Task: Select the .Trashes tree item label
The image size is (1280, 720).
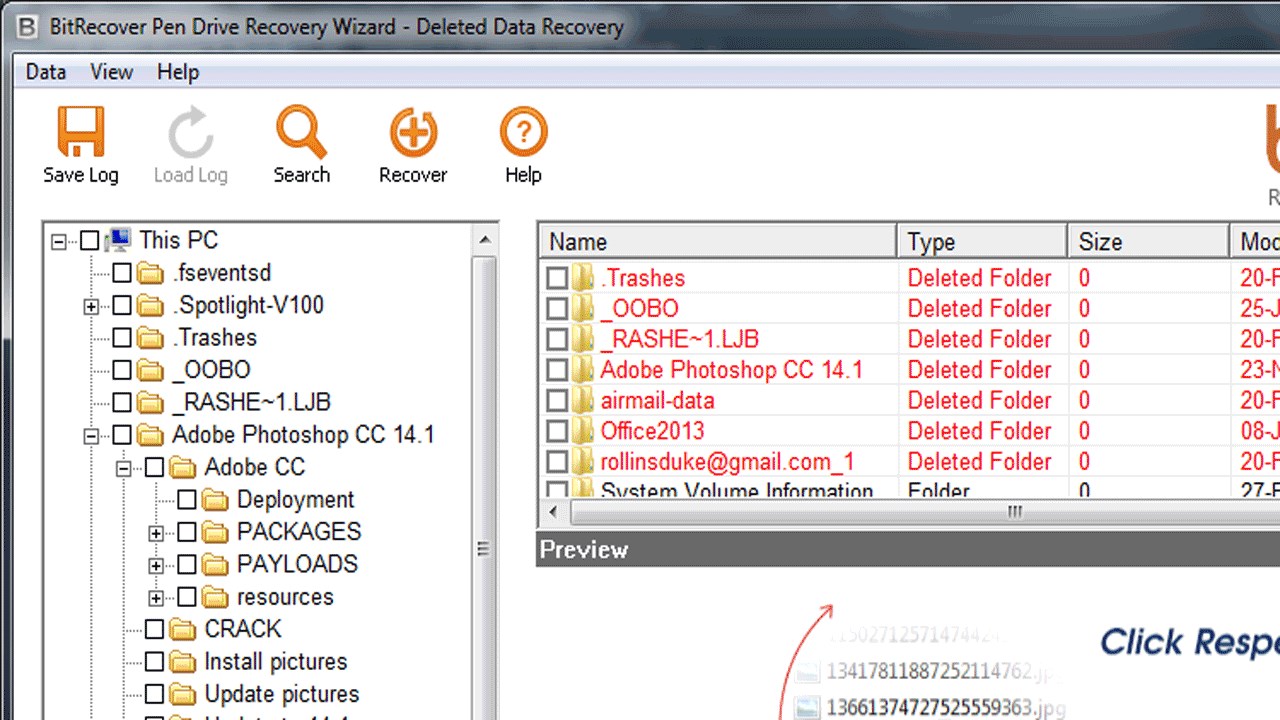Action: click(214, 338)
